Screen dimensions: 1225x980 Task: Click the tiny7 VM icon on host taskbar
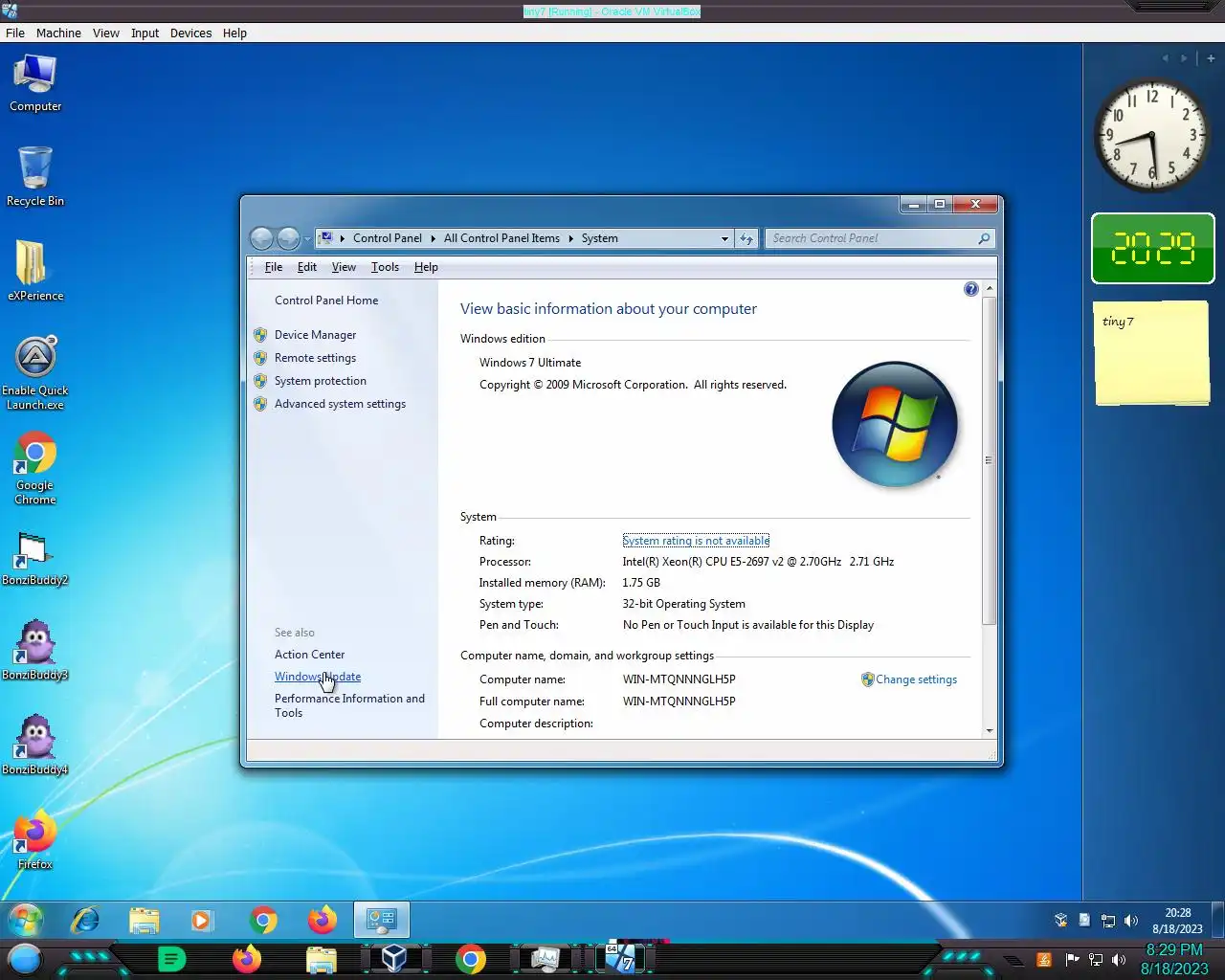[621, 959]
